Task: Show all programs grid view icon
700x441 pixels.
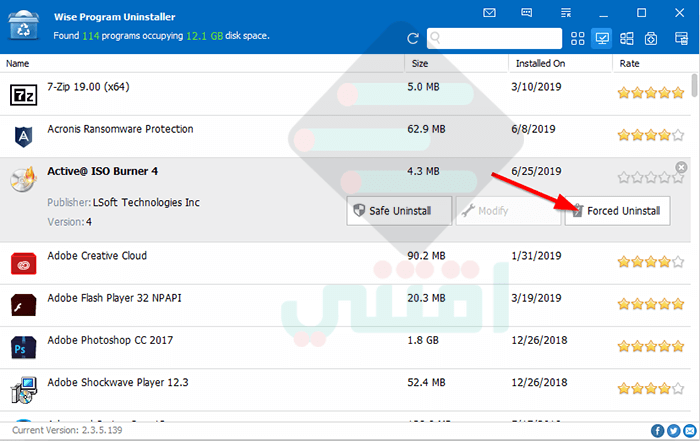Action: click(x=577, y=38)
